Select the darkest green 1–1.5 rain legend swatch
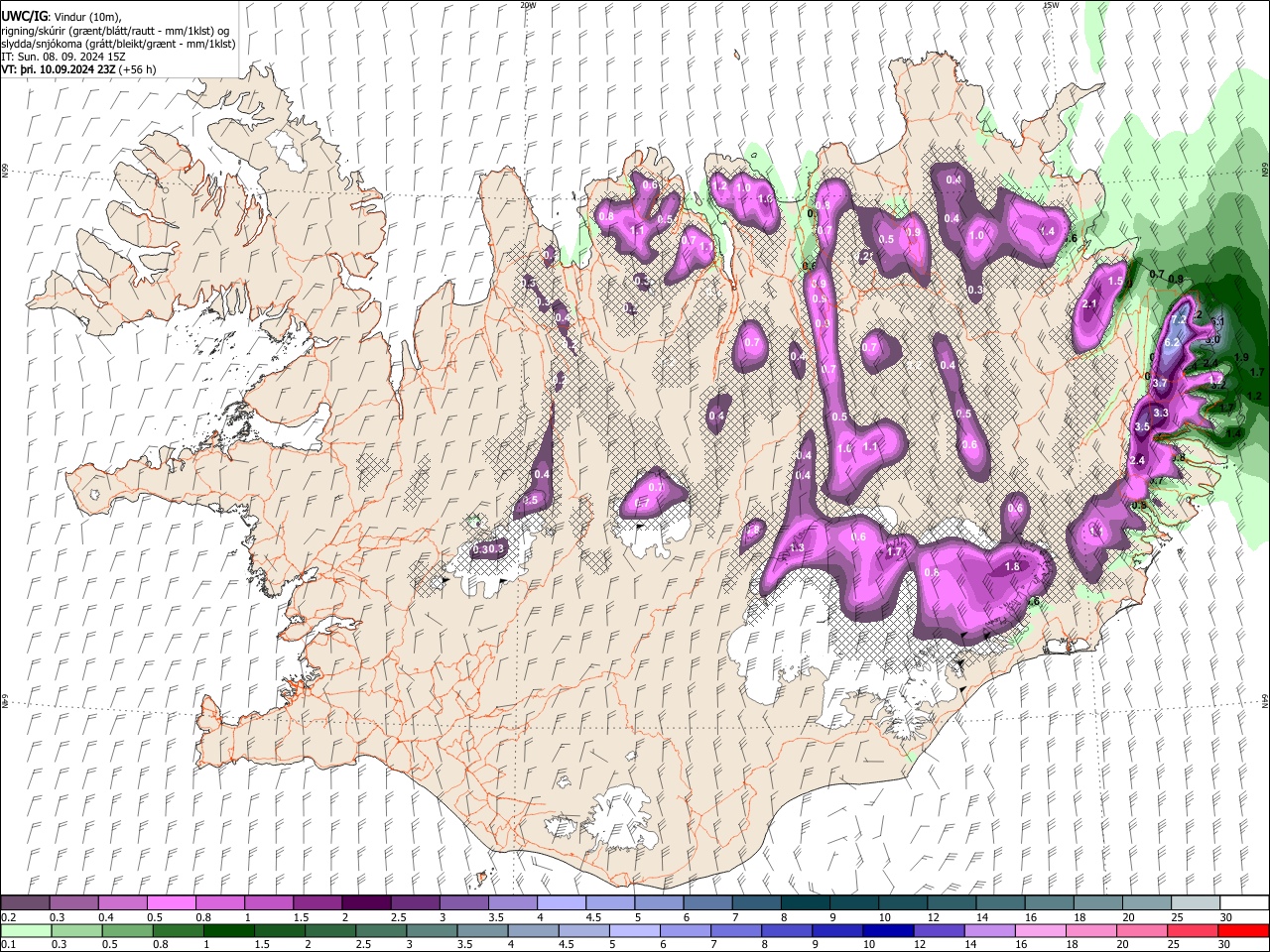1270x952 pixels. pyautogui.click(x=228, y=930)
